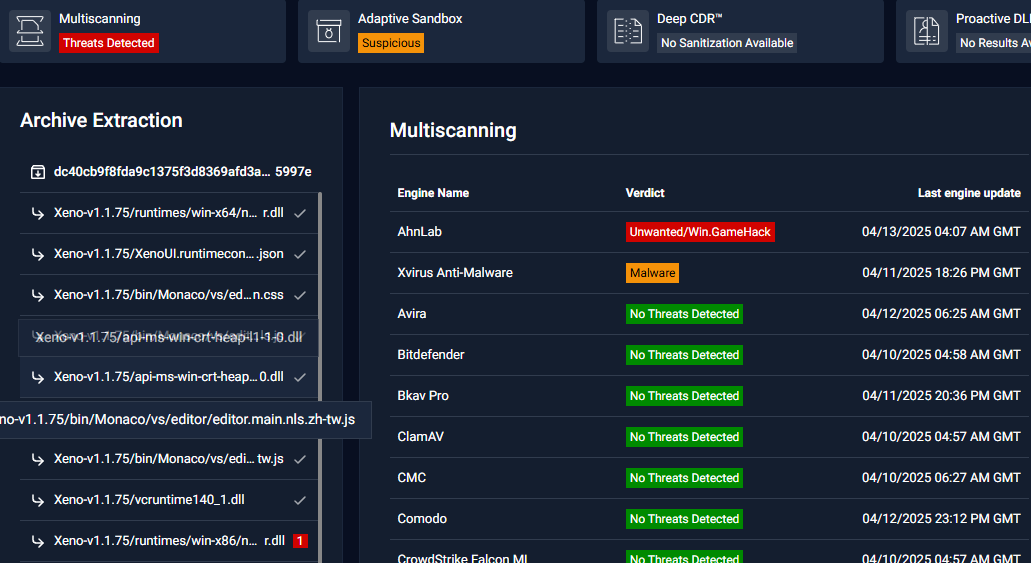
Task: Click checkmark on win-x64 r.dll row
Action: pos(300,213)
